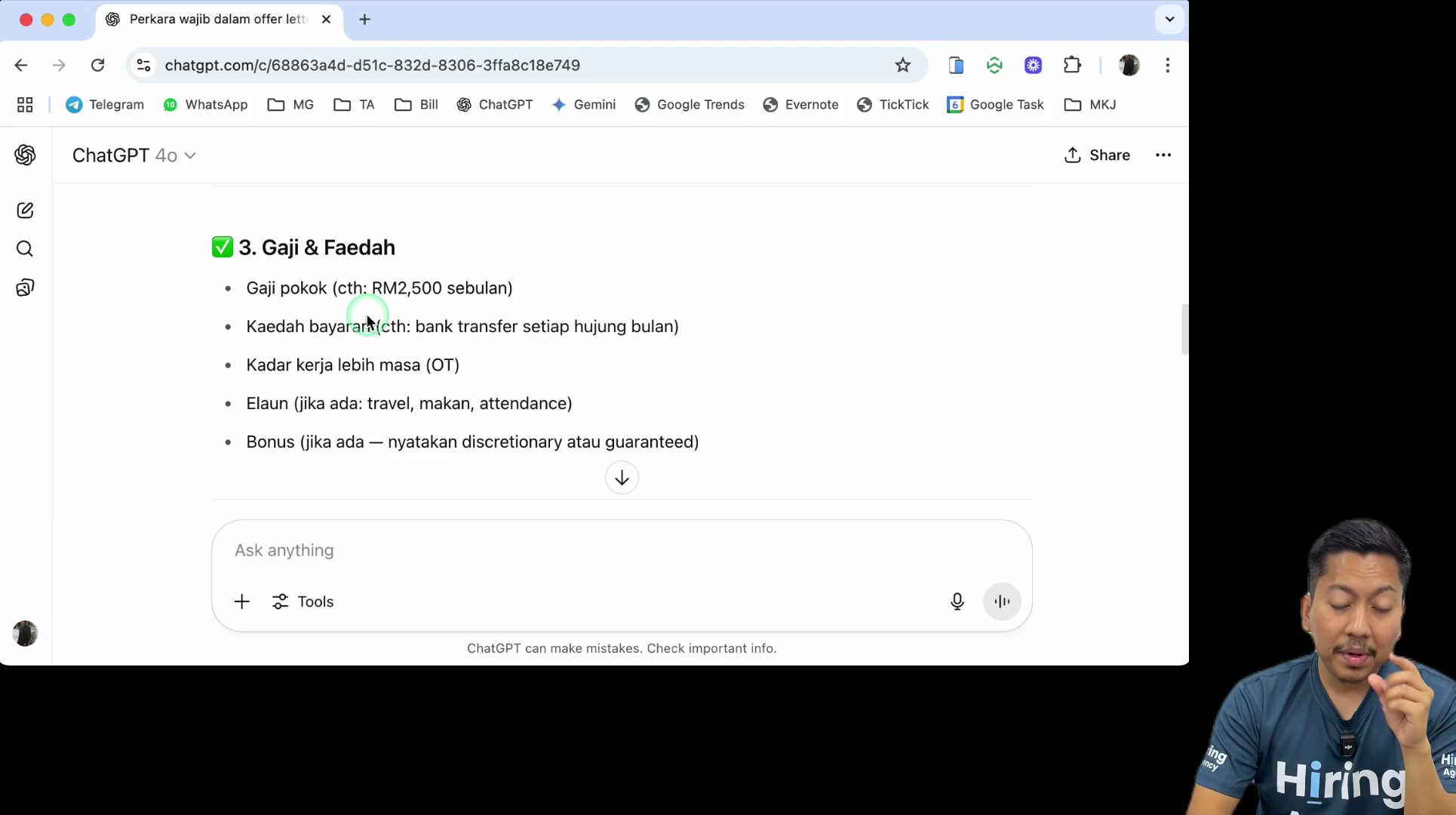
Task: Open the Telegram bookmark
Action: pos(105,105)
